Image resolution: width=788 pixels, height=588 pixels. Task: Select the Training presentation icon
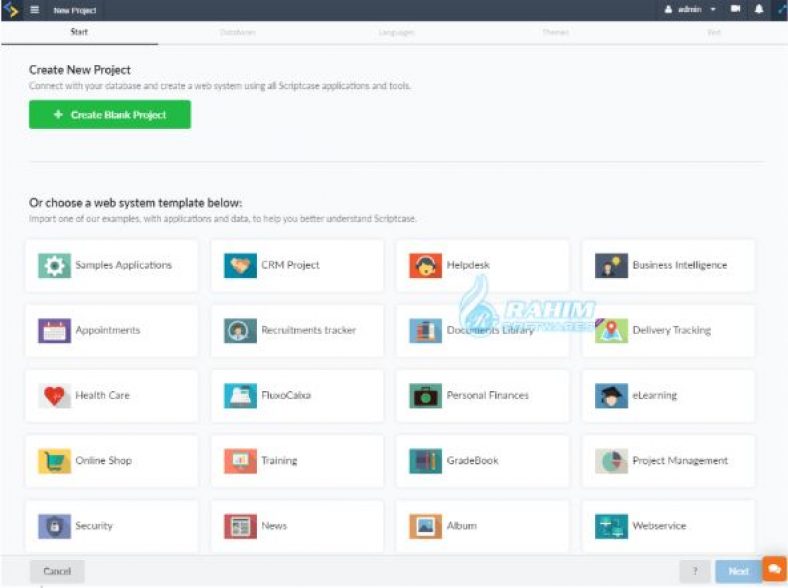(x=240, y=461)
